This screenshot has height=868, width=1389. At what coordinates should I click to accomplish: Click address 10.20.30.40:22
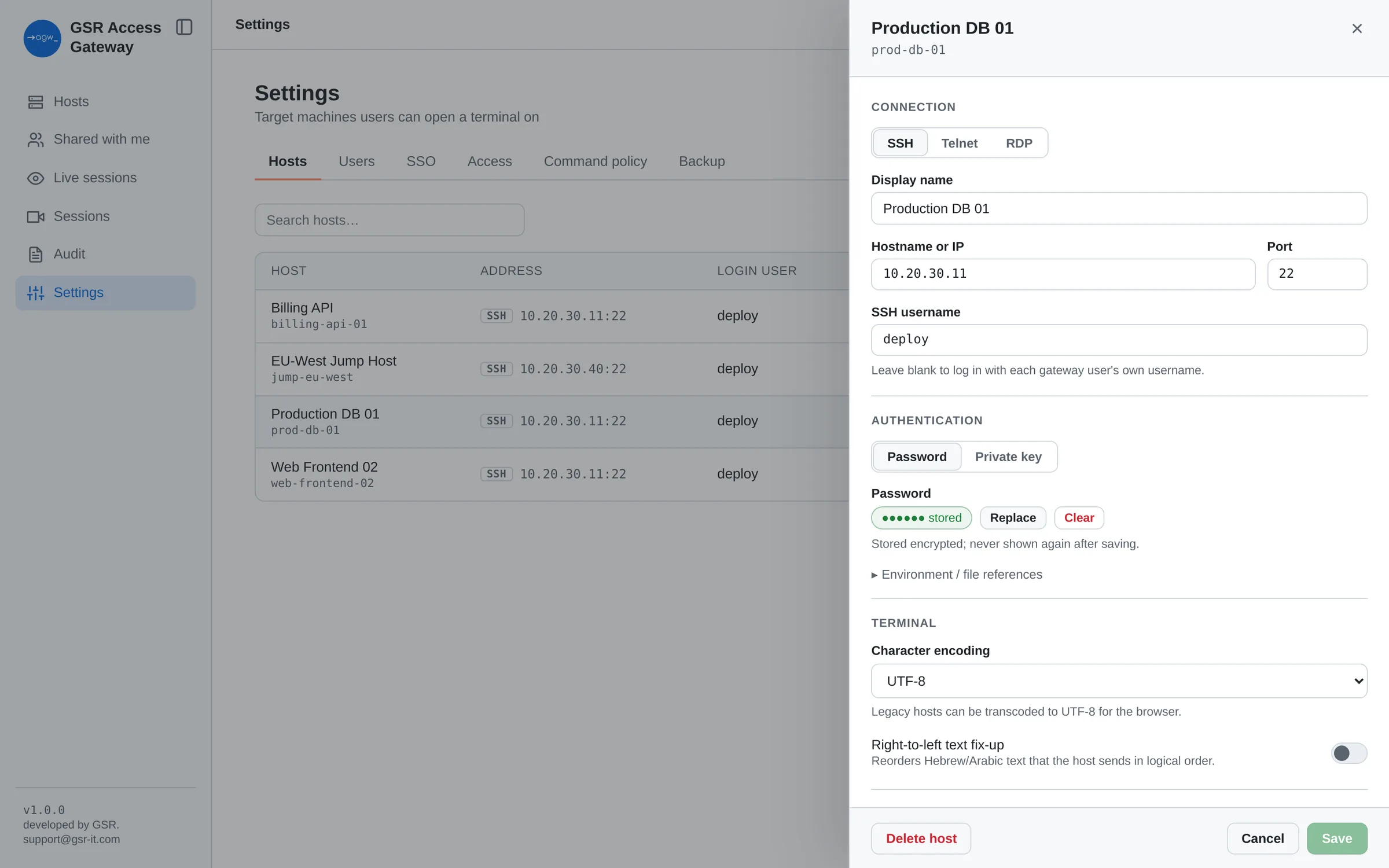(573, 369)
